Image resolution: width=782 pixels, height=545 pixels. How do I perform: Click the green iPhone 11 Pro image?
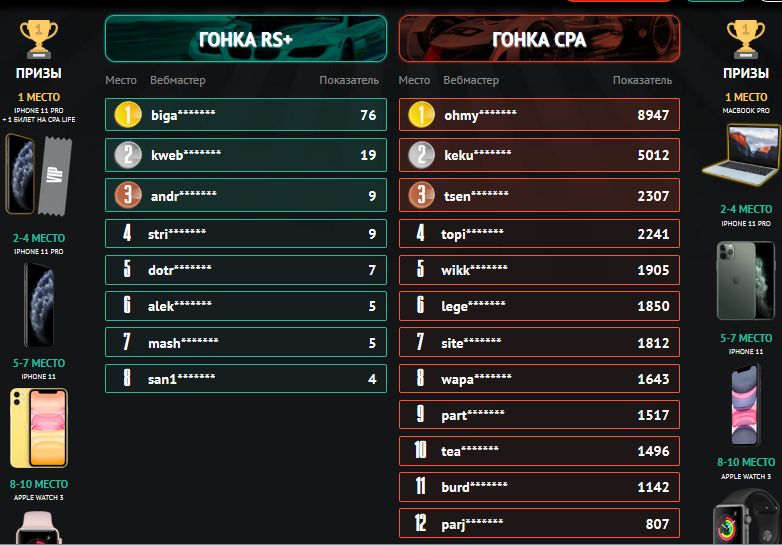click(746, 280)
